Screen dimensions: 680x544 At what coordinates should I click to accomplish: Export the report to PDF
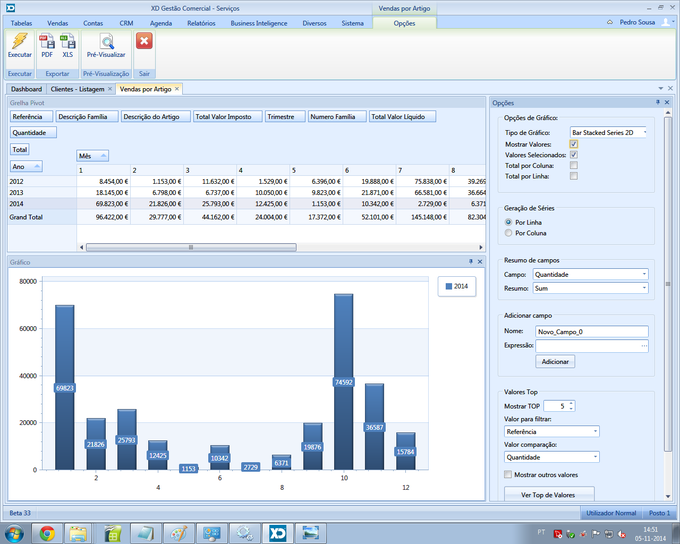[x=47, y=42]
